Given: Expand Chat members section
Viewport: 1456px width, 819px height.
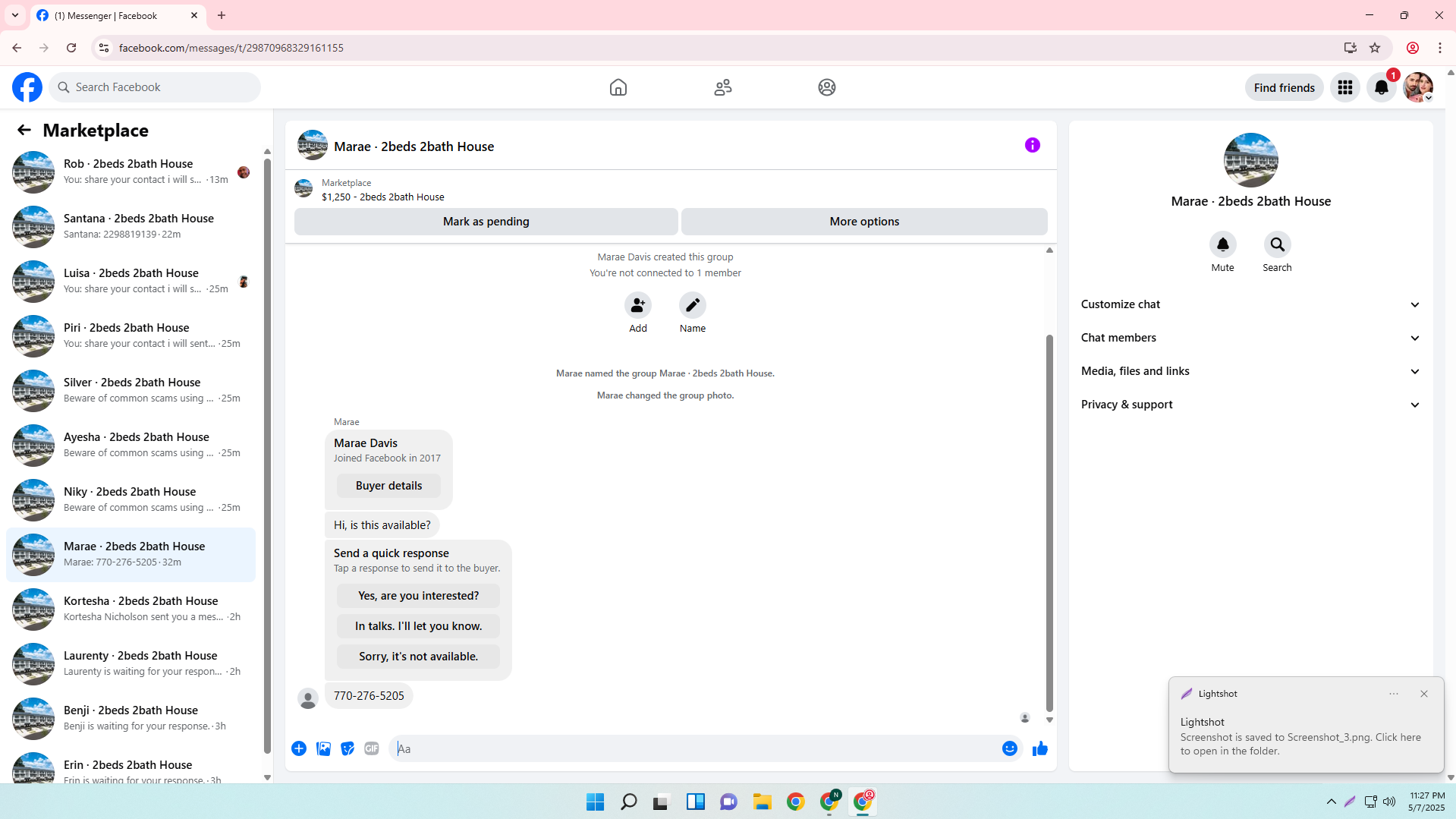Looking at the screenshot, I should 1251,338.
